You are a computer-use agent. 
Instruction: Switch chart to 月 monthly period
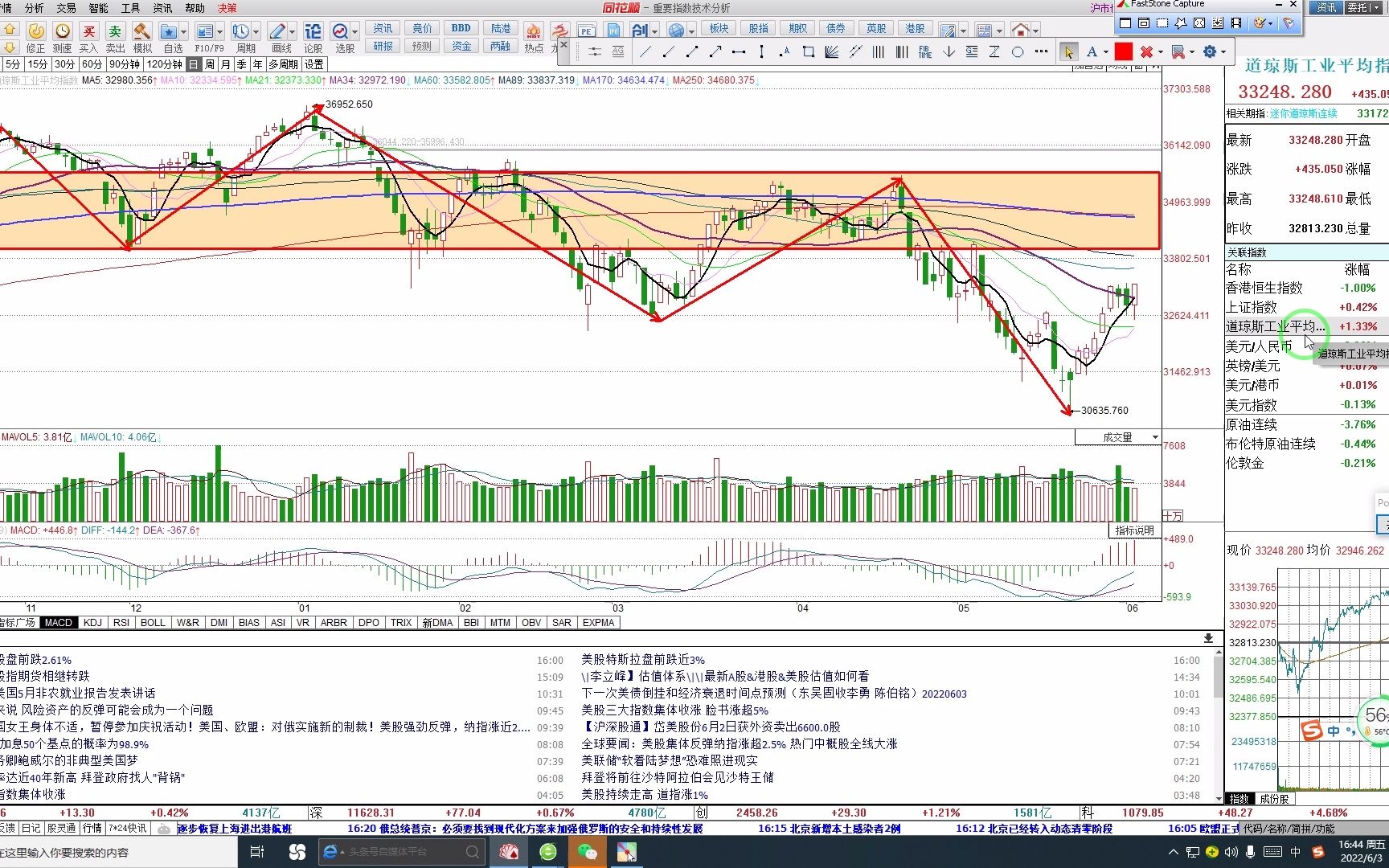pos(226,64)
